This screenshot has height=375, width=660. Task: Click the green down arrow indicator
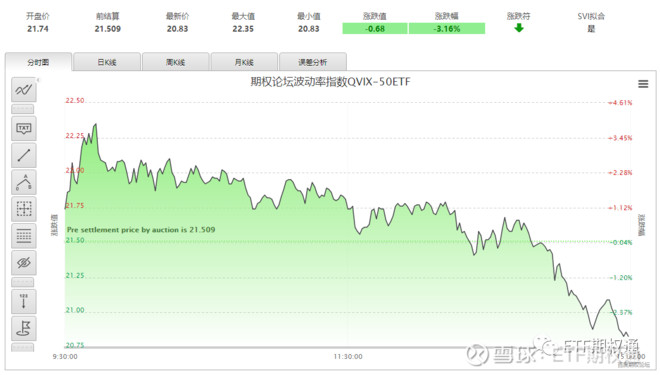tap(519, 28)
